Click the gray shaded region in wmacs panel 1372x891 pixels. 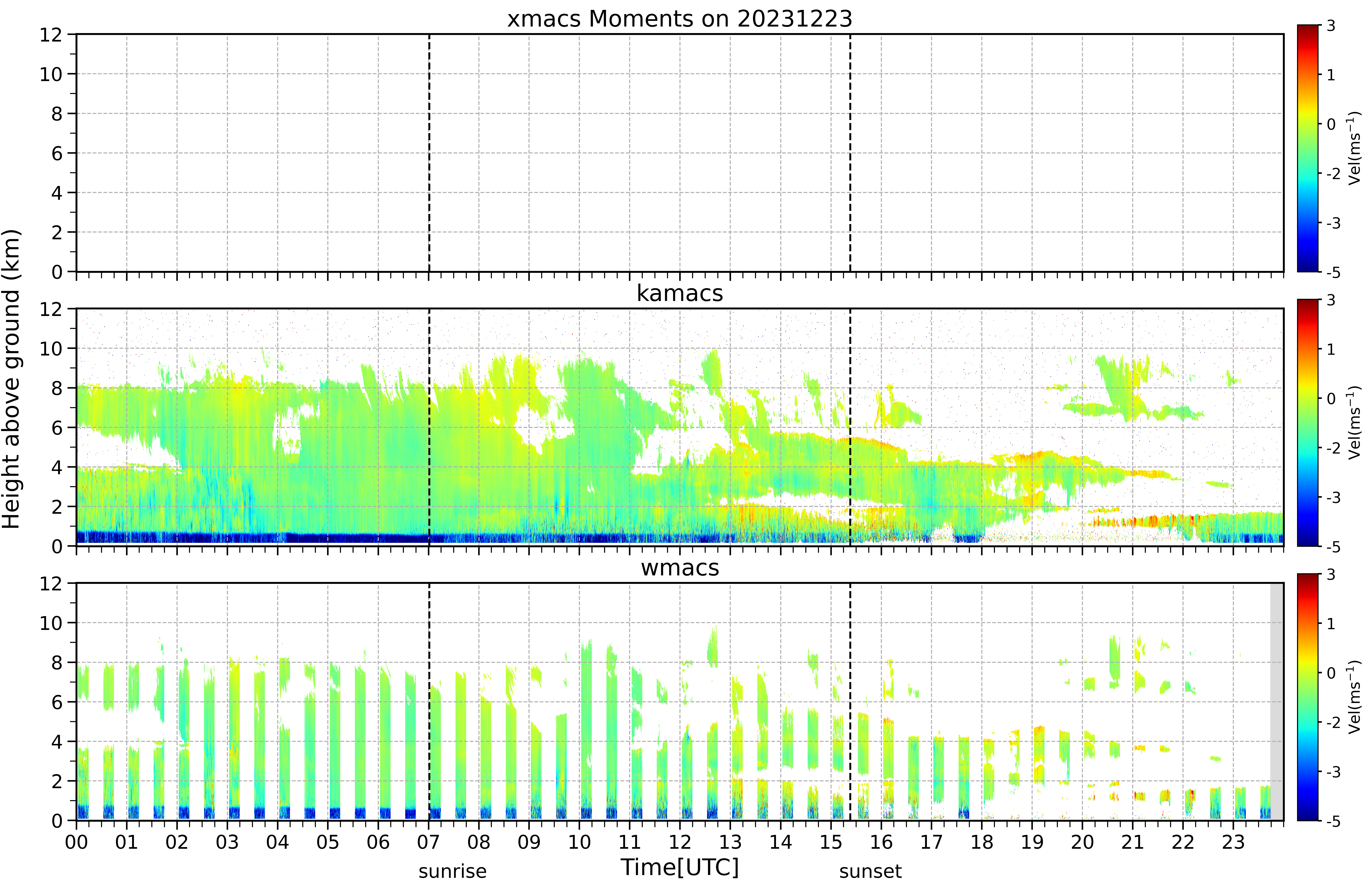click(1277, 702)
